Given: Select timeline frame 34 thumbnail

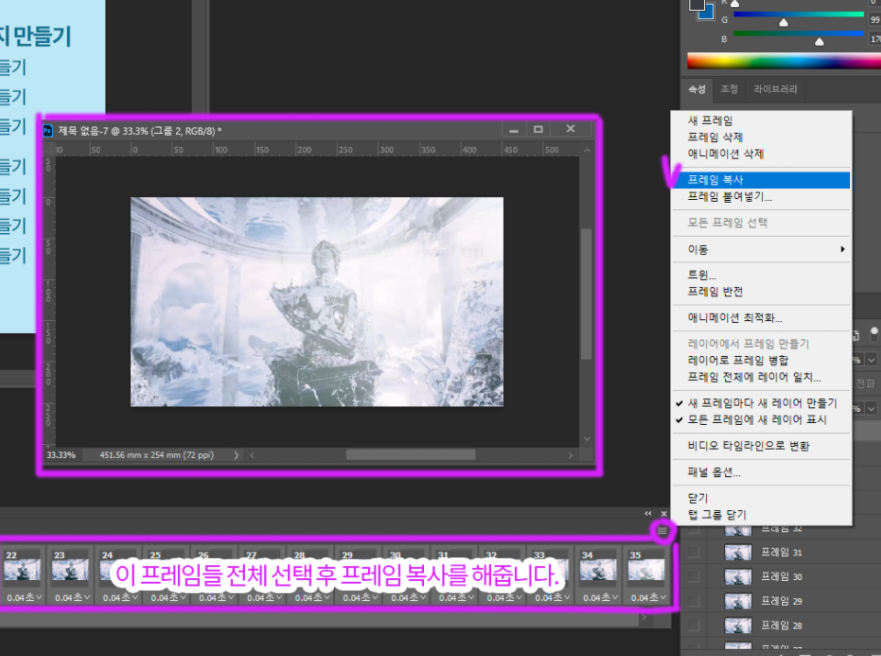Looking at the screenshot, I should point(598,570).
